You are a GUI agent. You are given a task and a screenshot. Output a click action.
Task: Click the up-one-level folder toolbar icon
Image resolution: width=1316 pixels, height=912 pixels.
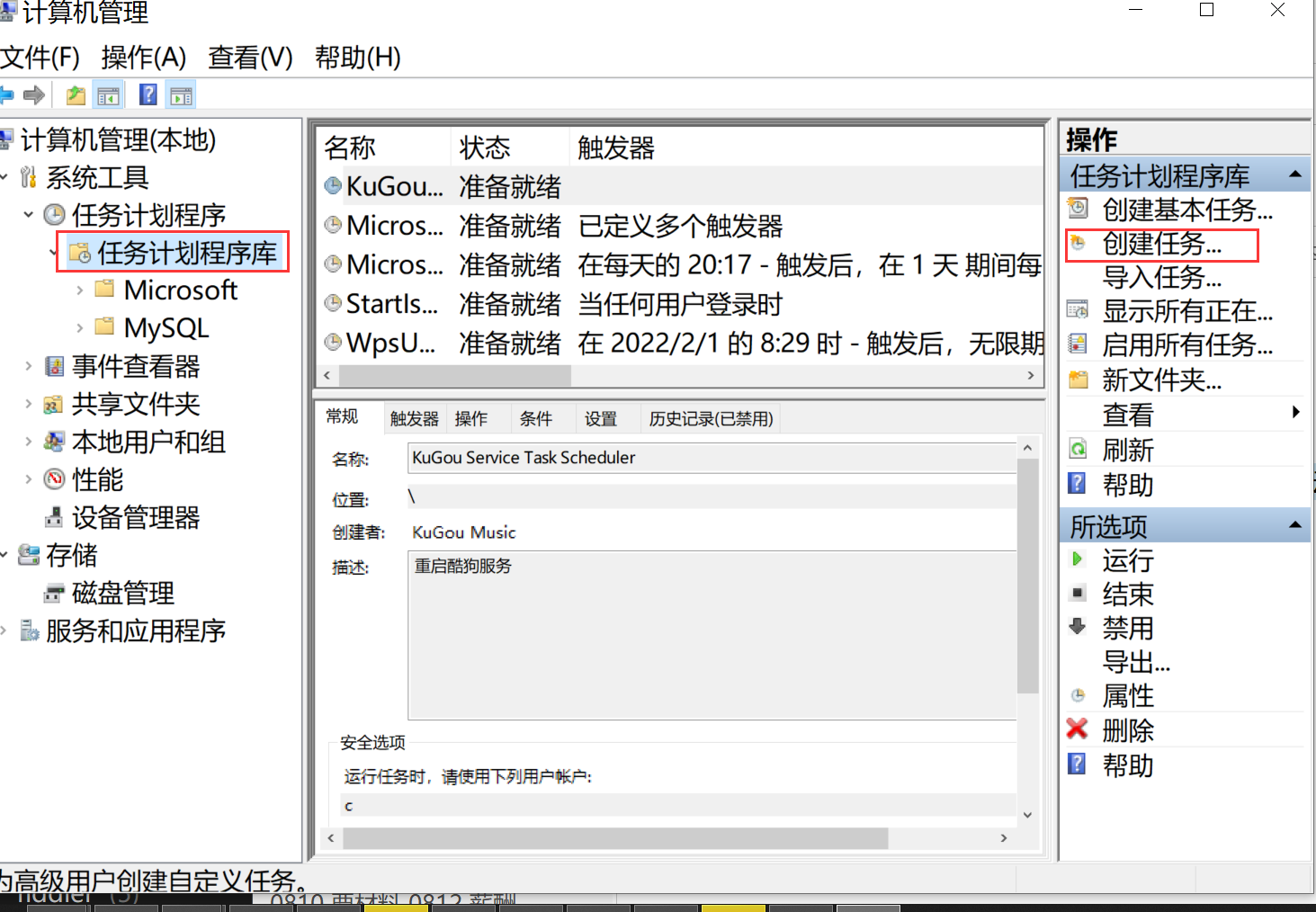coord(76,94)
